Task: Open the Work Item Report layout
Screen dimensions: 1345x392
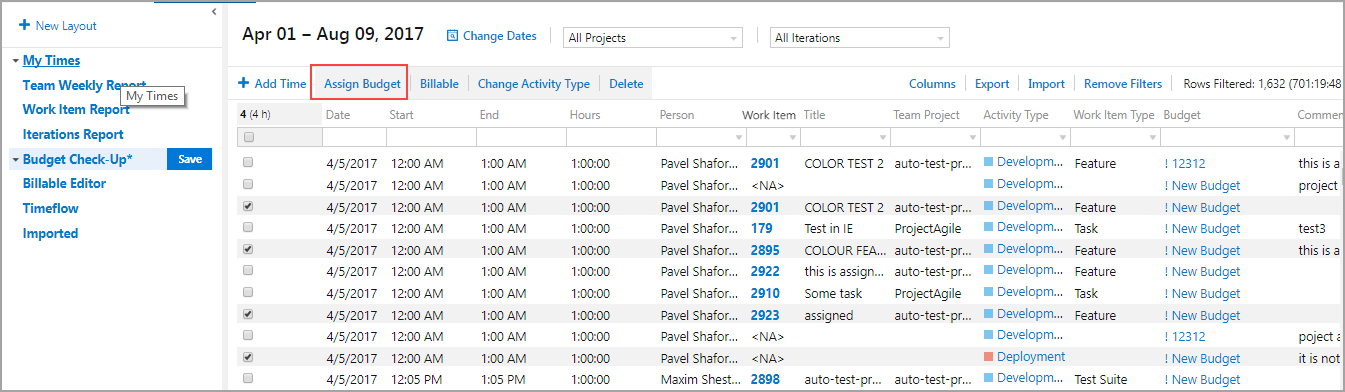Action: [76, 110]
